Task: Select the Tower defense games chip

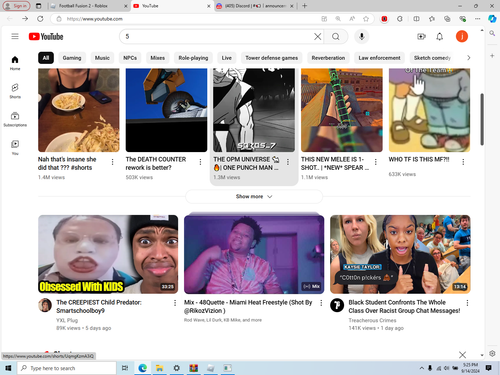Action: pyautogui.click(x=272, y=58)
